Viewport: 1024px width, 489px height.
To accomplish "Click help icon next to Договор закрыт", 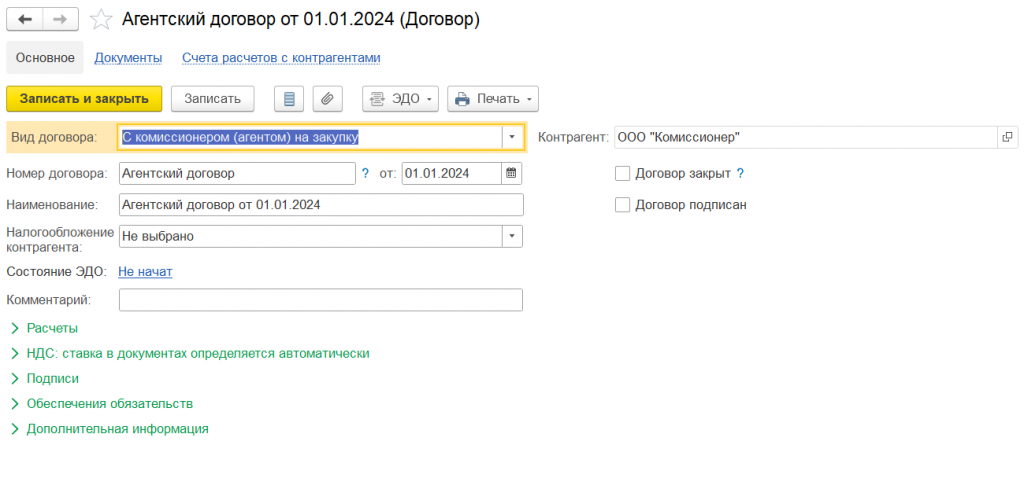I will tap(740, 173).
